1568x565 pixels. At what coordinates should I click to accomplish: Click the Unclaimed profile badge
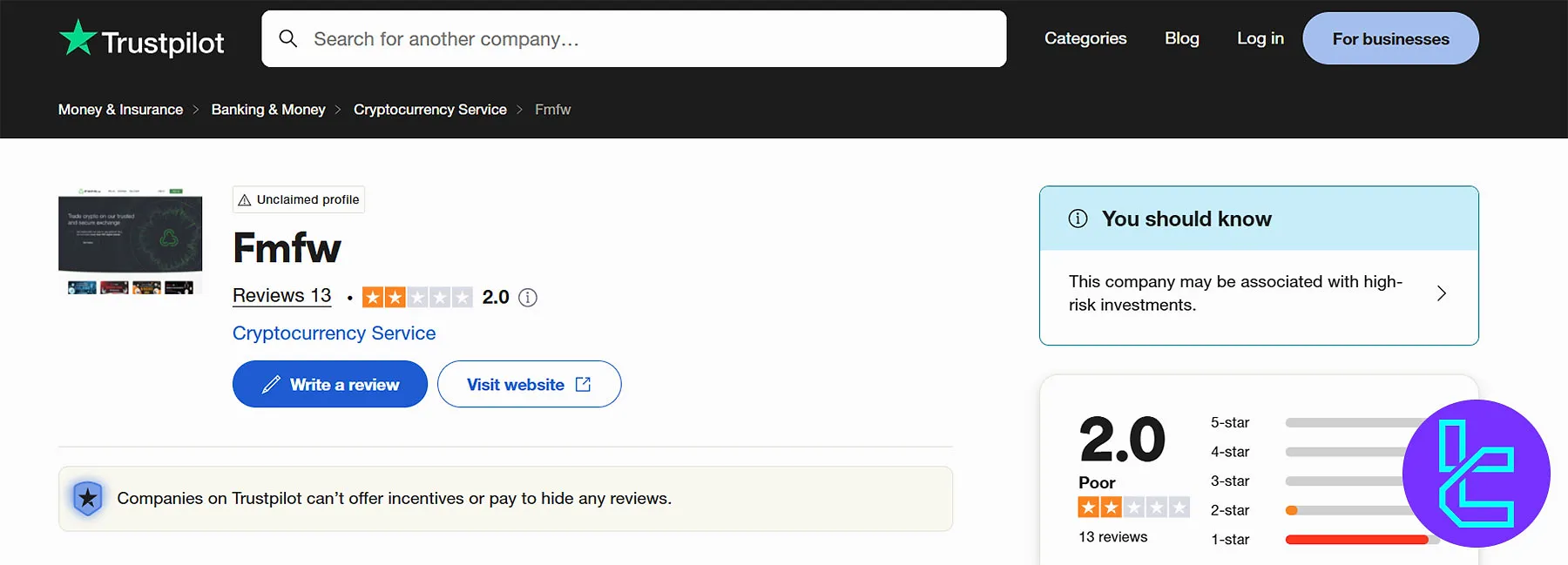click(x=299, y=199)
